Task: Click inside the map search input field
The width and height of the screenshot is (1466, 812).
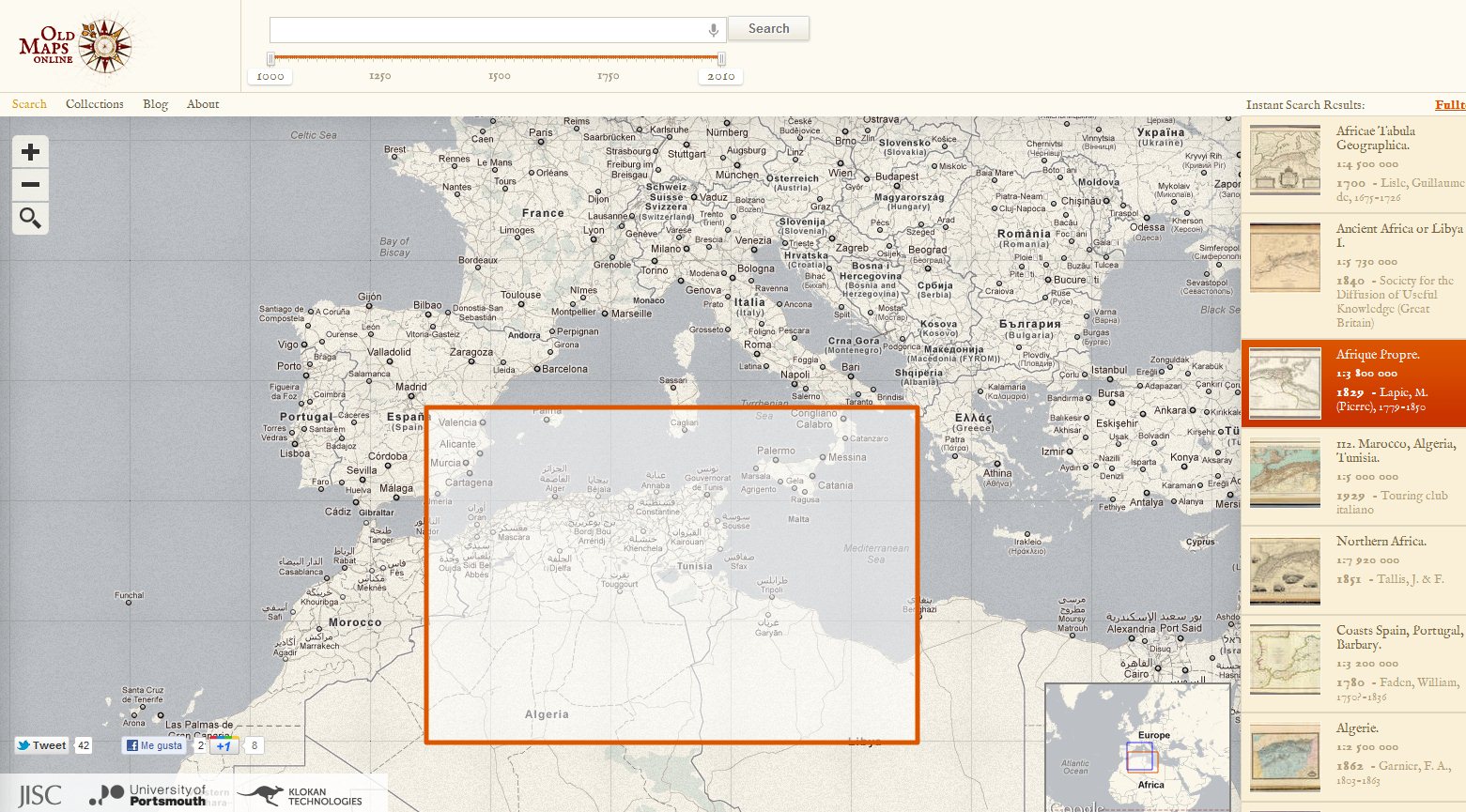Action: pos(488,28)
